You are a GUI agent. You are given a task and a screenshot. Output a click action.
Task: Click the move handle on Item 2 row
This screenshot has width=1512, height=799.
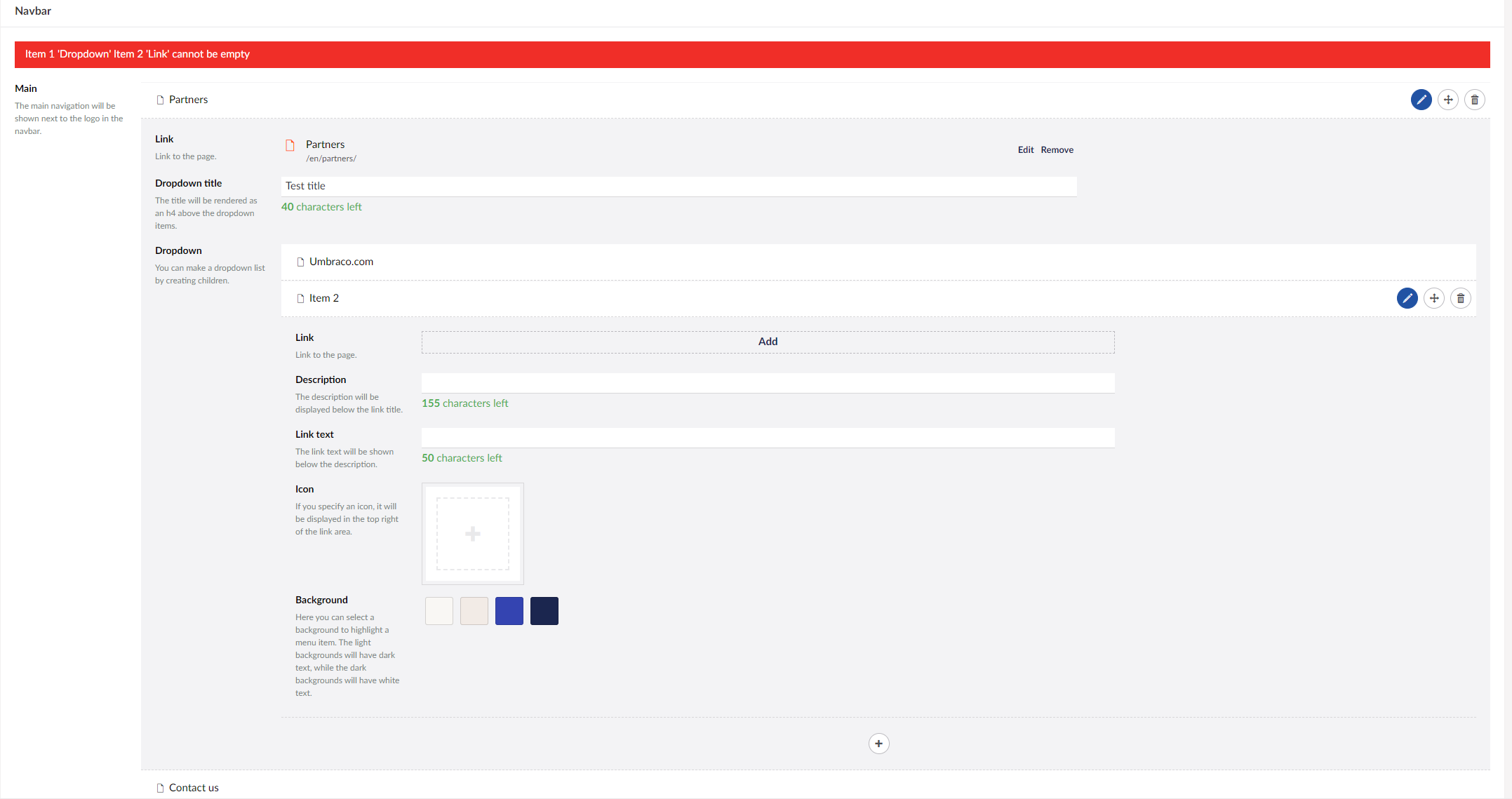tap(1433, 298)
